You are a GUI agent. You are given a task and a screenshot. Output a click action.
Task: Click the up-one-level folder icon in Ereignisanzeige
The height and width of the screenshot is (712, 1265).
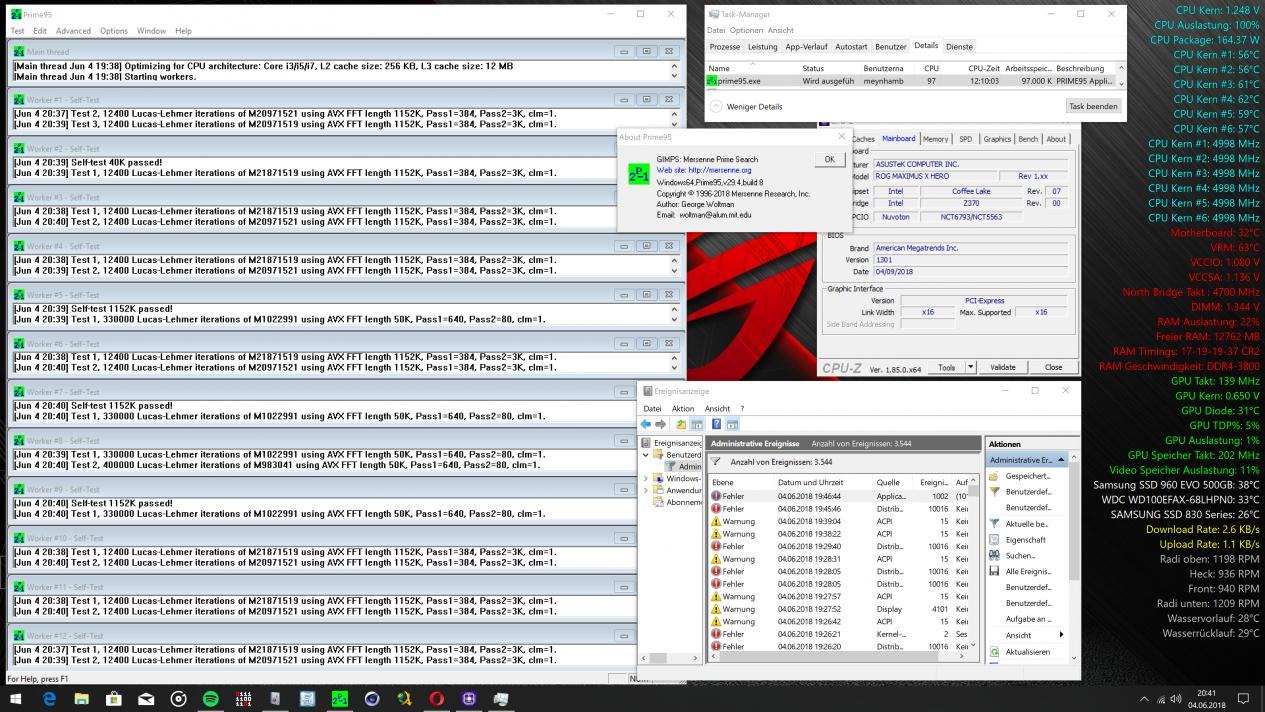pyautogui.click(x=681, y=424)
